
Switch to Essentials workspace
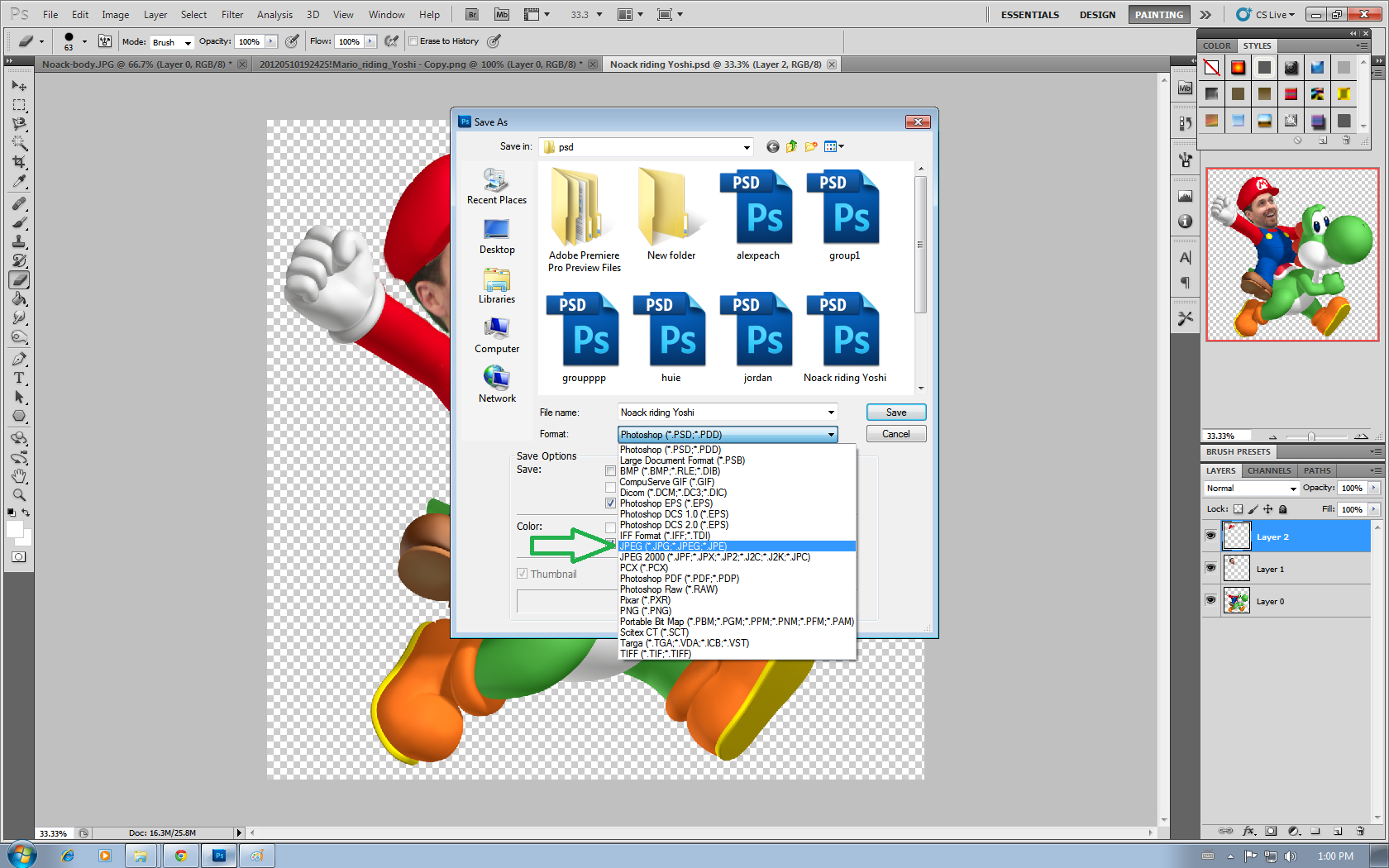click(x=1029, y=15)
